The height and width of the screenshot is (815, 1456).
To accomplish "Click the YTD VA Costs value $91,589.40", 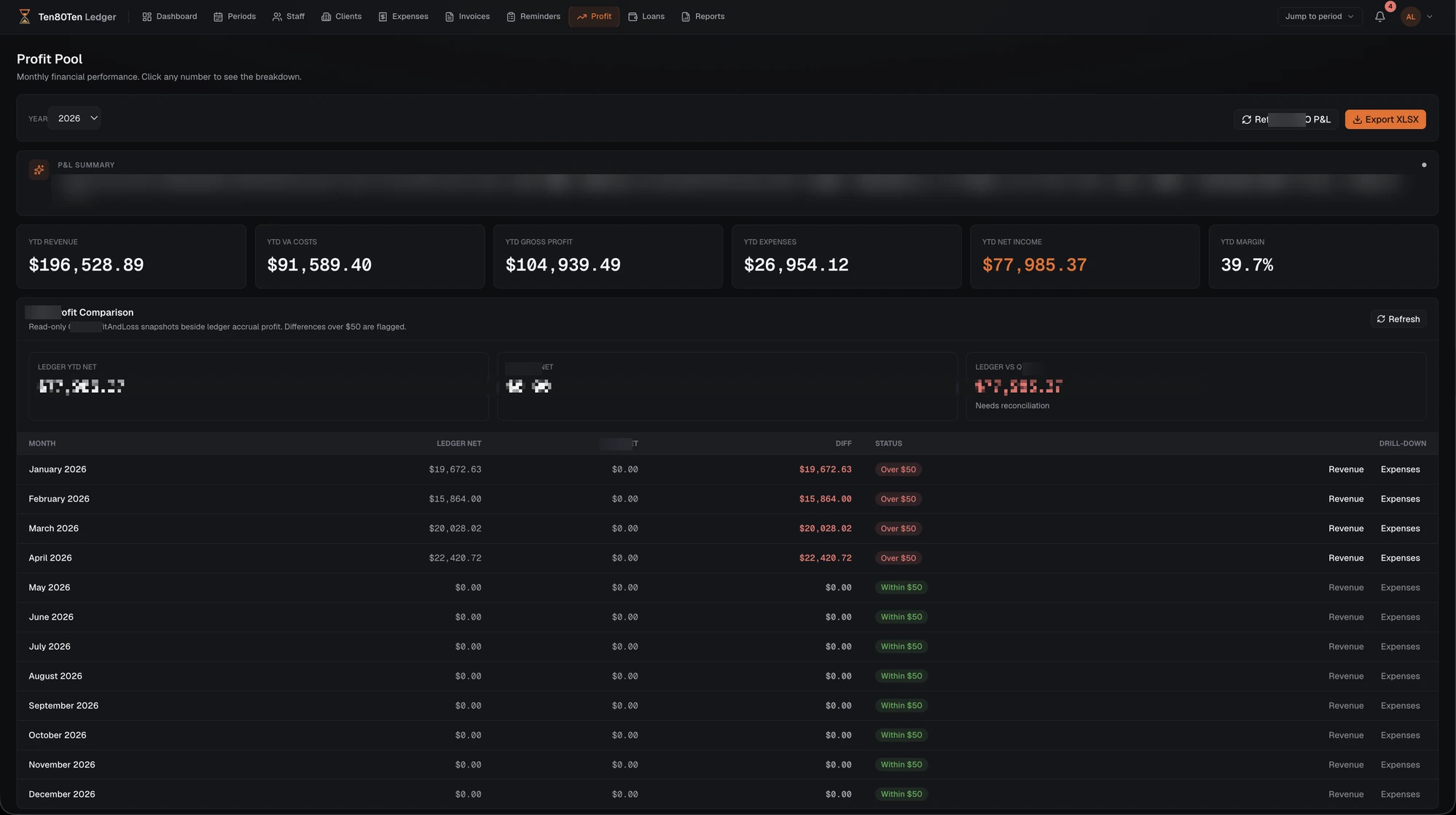I will click(319, 265).
